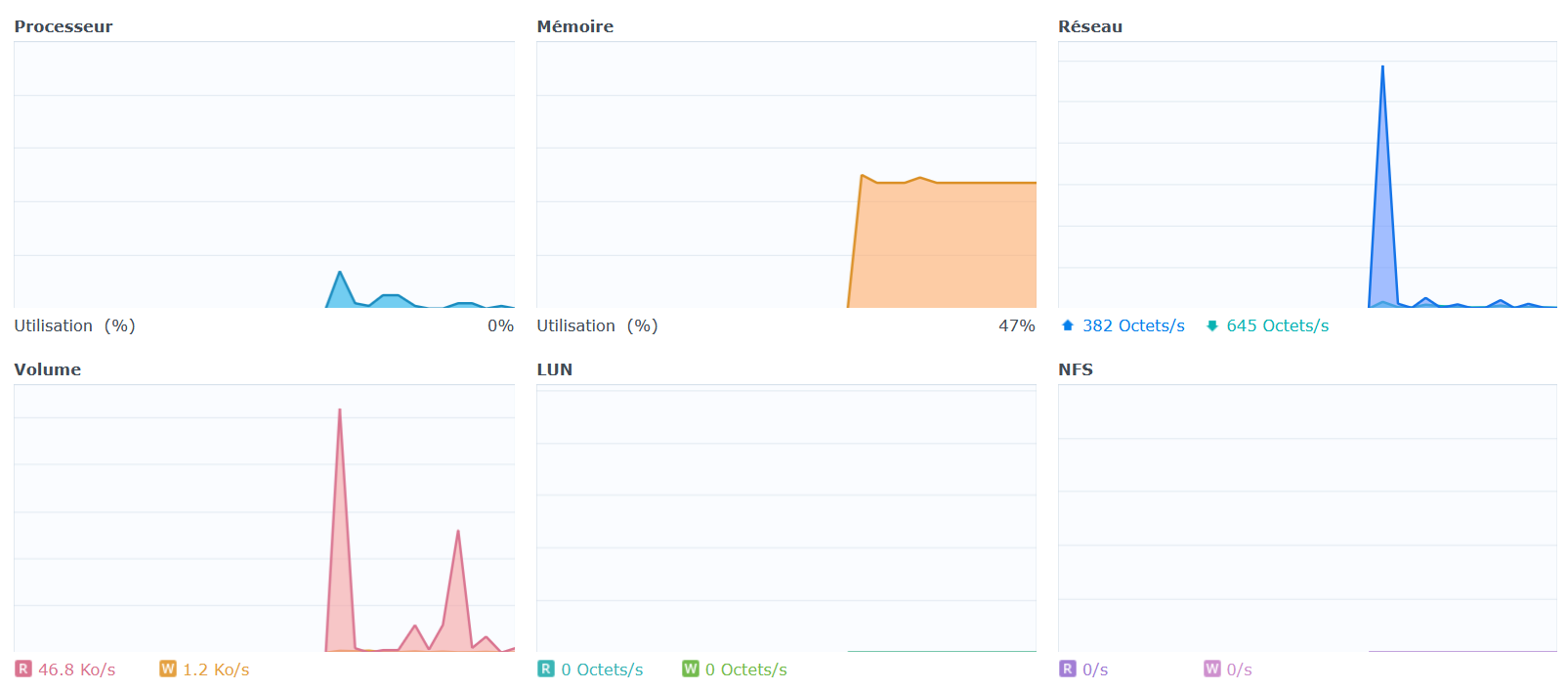Click the 46.8 Ko/s read value
The image size is (1568, 691).
77,669
